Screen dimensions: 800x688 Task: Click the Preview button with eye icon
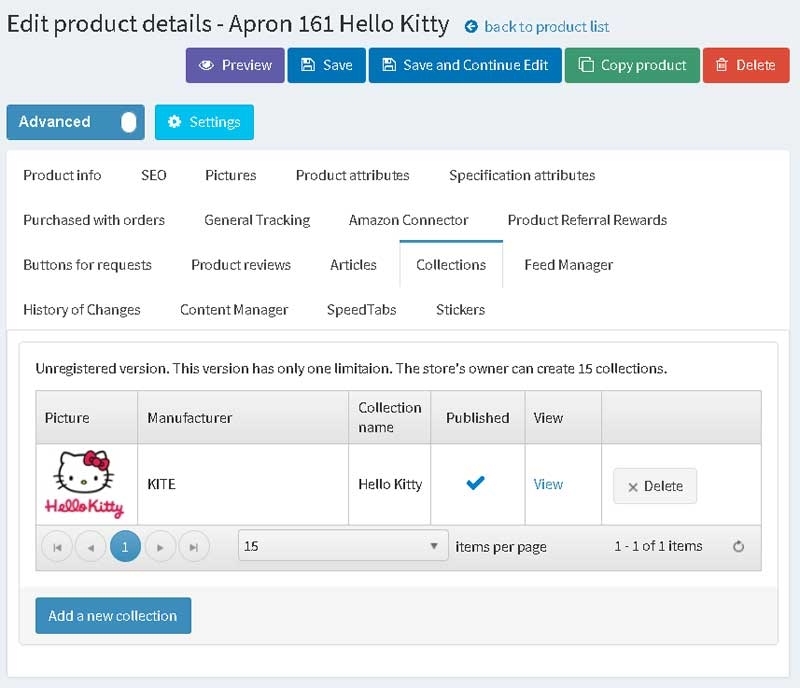pyautogui.click(x=235, y=65)
